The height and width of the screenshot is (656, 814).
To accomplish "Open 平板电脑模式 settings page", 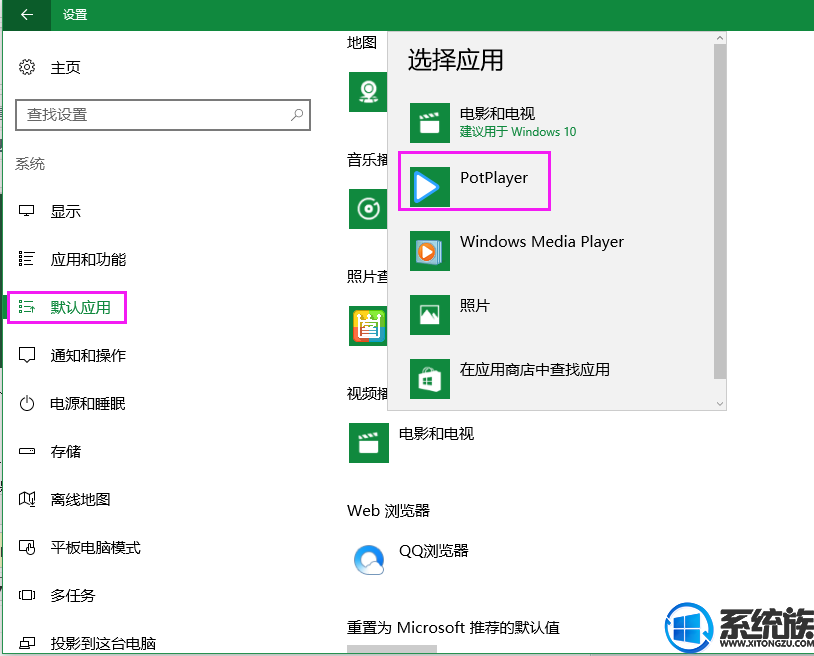I will [96, 548].
